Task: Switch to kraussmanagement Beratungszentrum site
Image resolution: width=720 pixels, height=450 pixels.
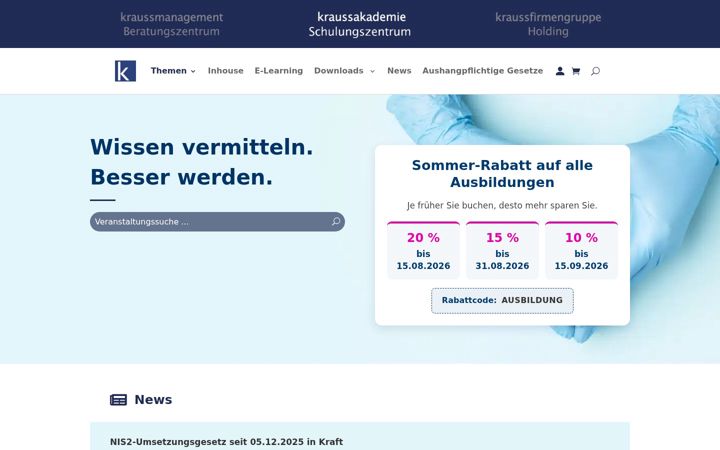Action: [x=171, y=24]
